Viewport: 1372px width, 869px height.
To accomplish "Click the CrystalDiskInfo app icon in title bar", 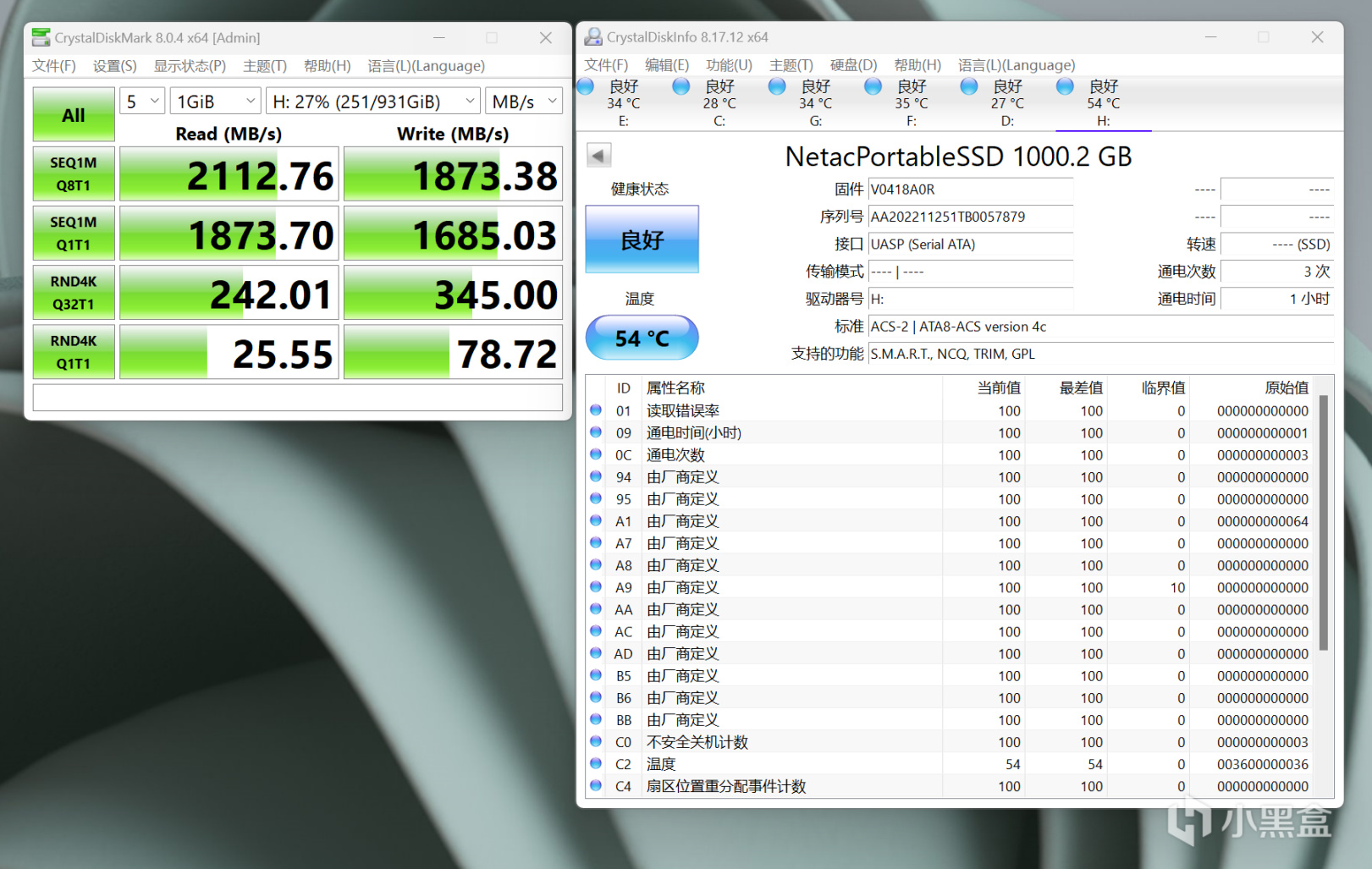I will click(593, 37).
